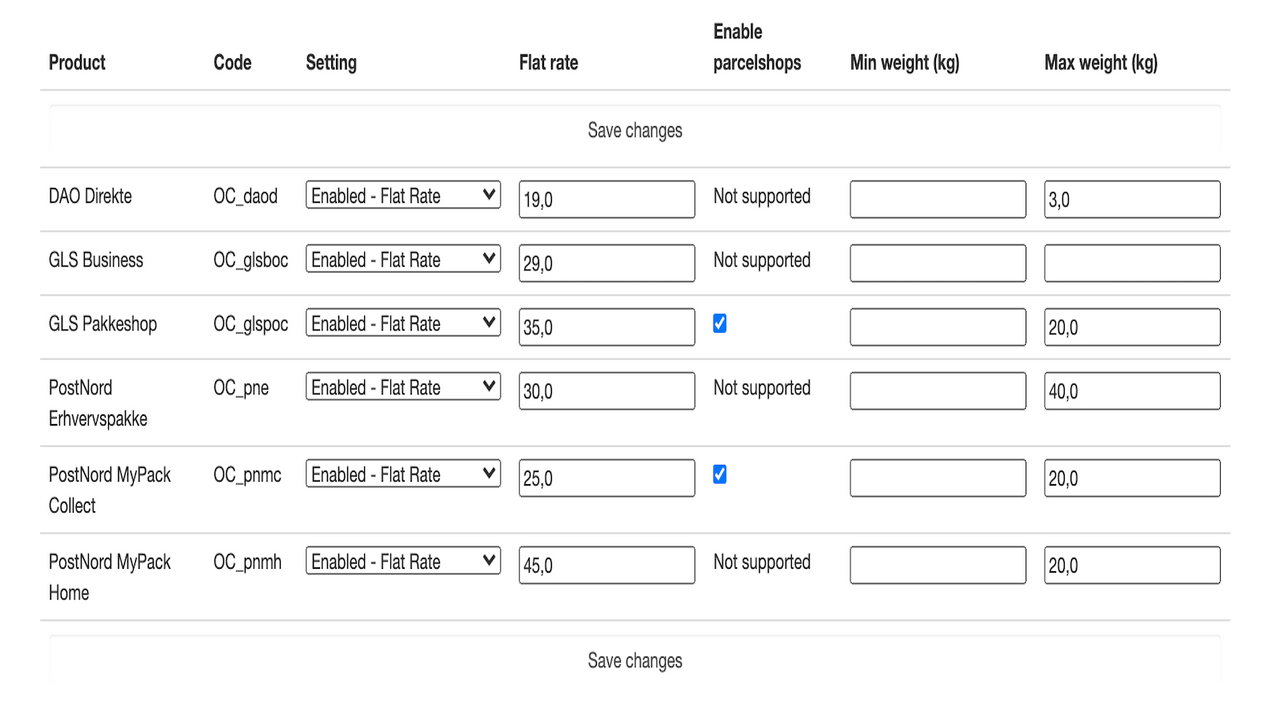Select PostNord Erhvervspakke's max weight input

pos(1131,390)
